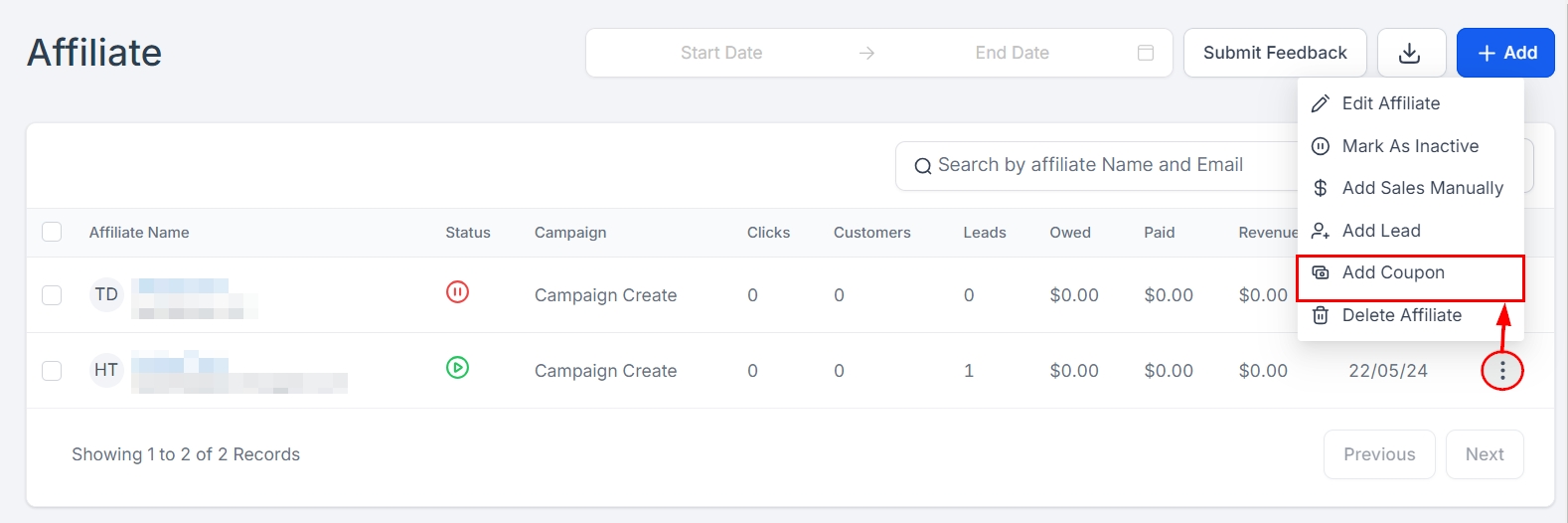Check the checkbox for the TD affiliate row
The width and height of the screenshot is (1568, 523).
click(x=52, y=295)
